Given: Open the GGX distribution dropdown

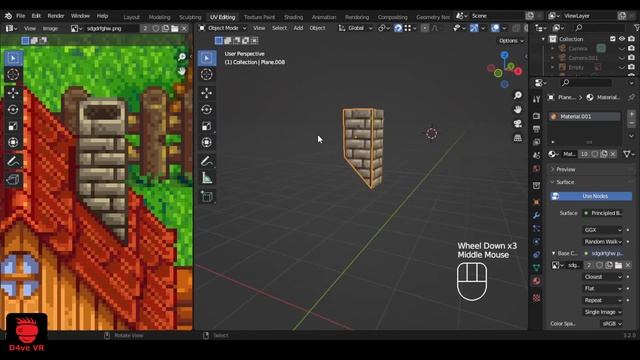Looking at the screenshot, I should coord(603,230).
